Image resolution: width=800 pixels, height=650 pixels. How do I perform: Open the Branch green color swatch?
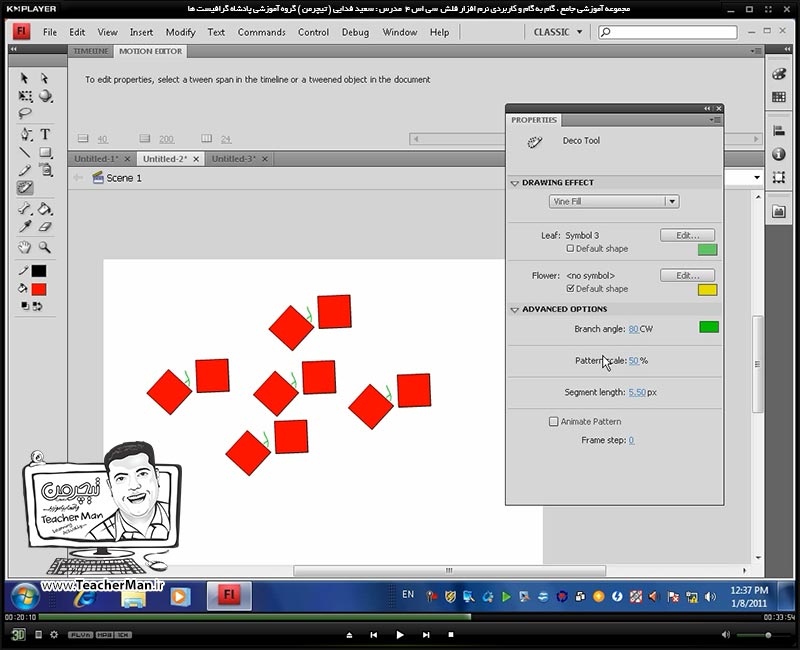tap(709, 327)
